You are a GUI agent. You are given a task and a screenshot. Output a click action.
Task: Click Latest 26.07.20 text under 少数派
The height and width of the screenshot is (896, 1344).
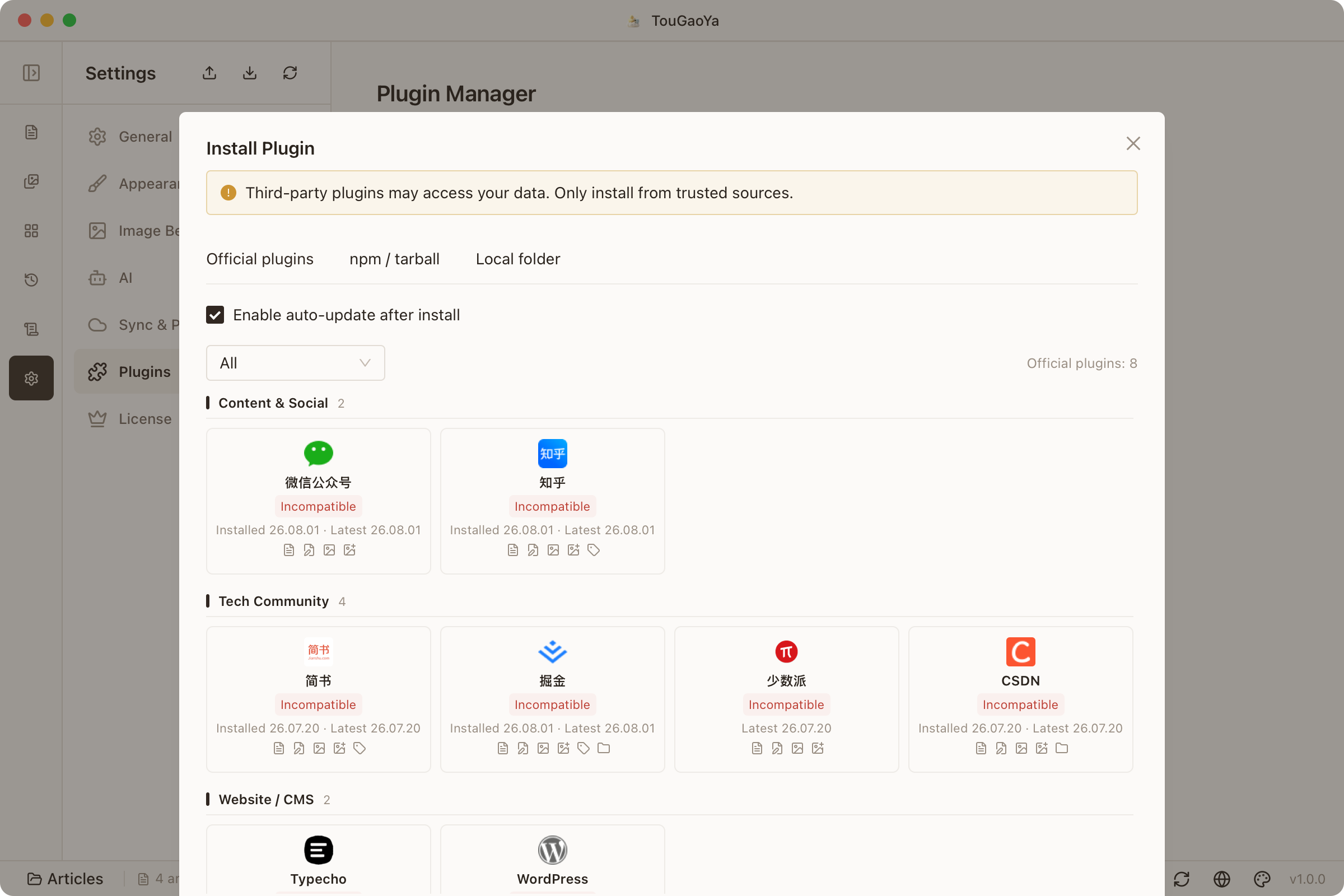[786, 728]
